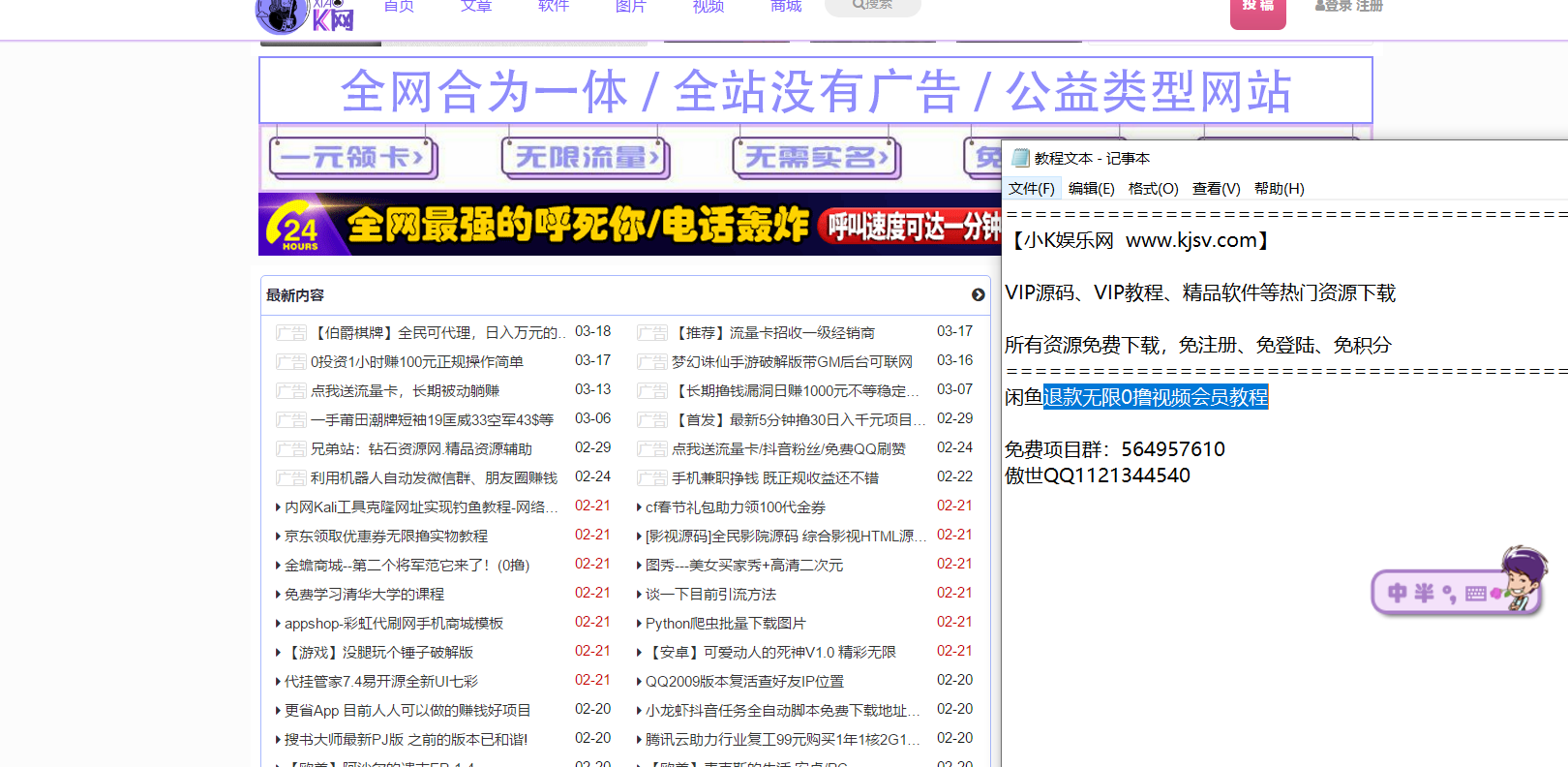Open the 文件(F) menu in Notepad
This screenshot has width=1568, height=767.
pyautogui.click(x=1032, y=188)
